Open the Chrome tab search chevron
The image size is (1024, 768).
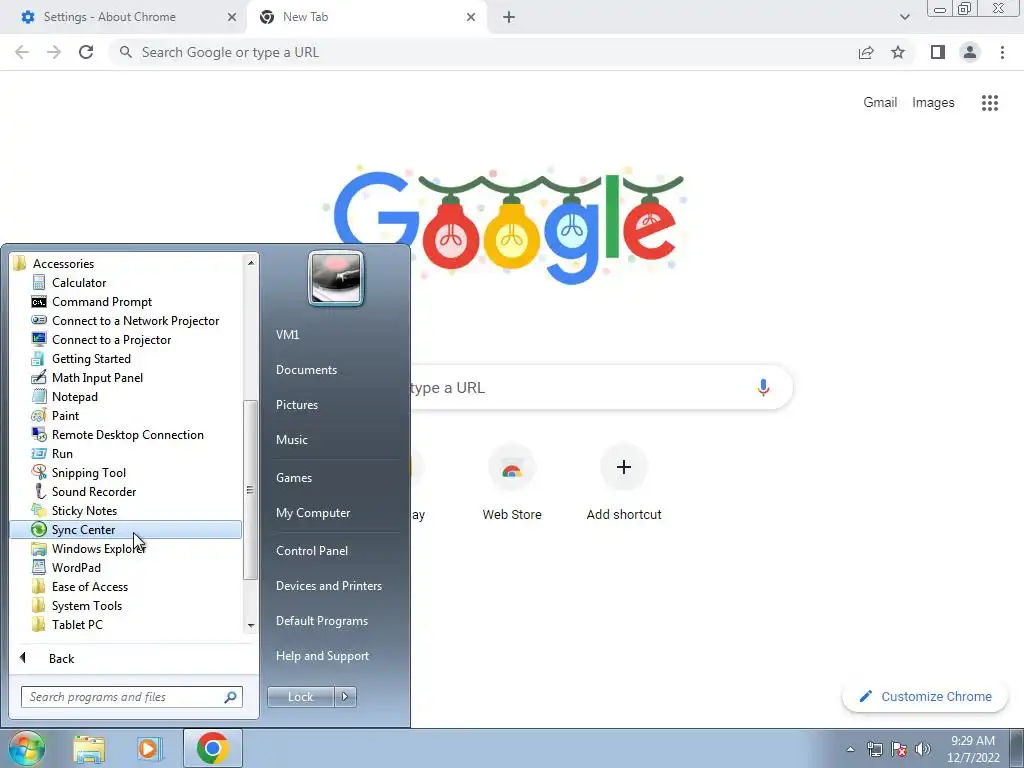[x=904, y=17]
